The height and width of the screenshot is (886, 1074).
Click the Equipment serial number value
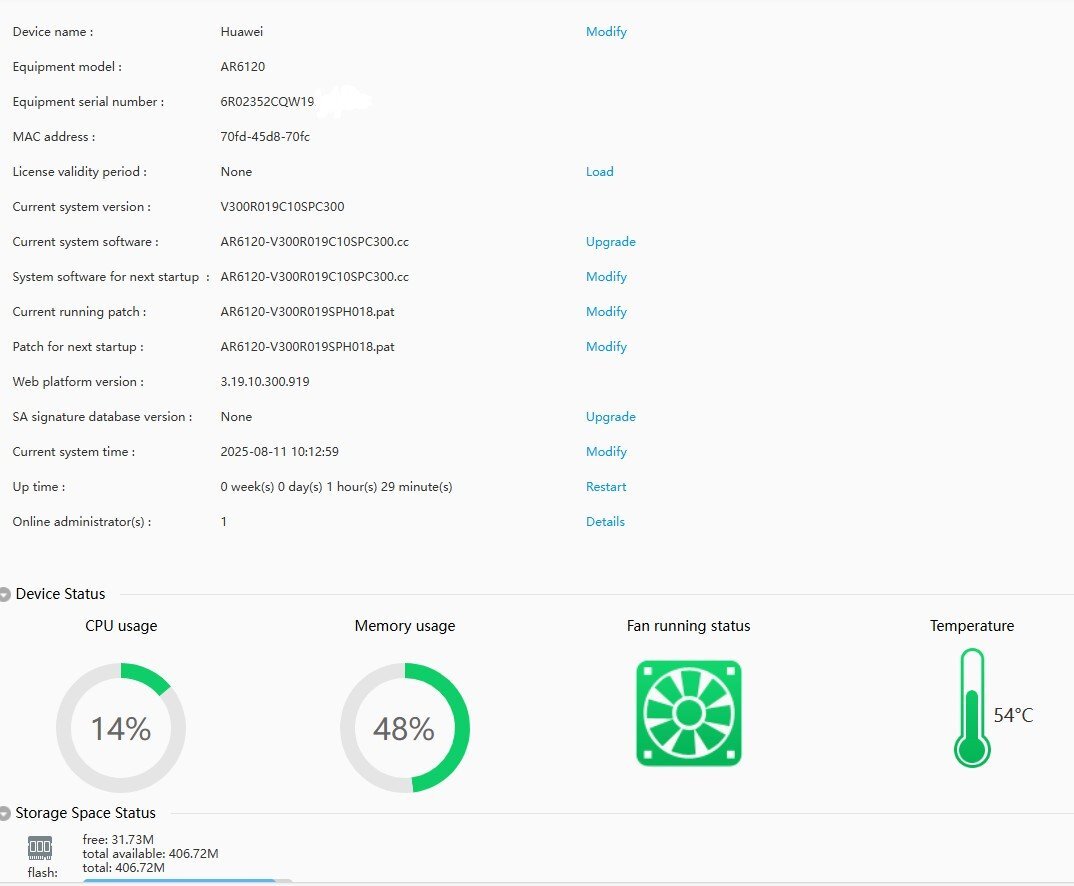267,101
